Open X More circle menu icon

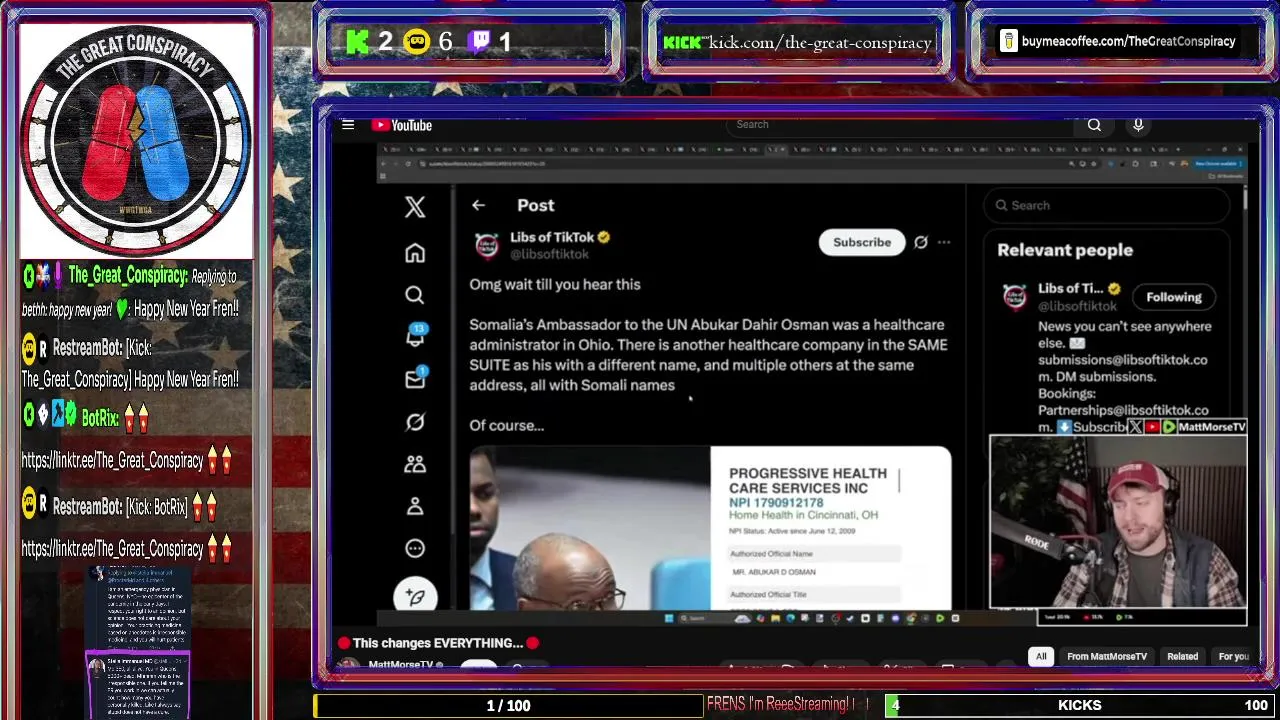[x=415, y=548]
